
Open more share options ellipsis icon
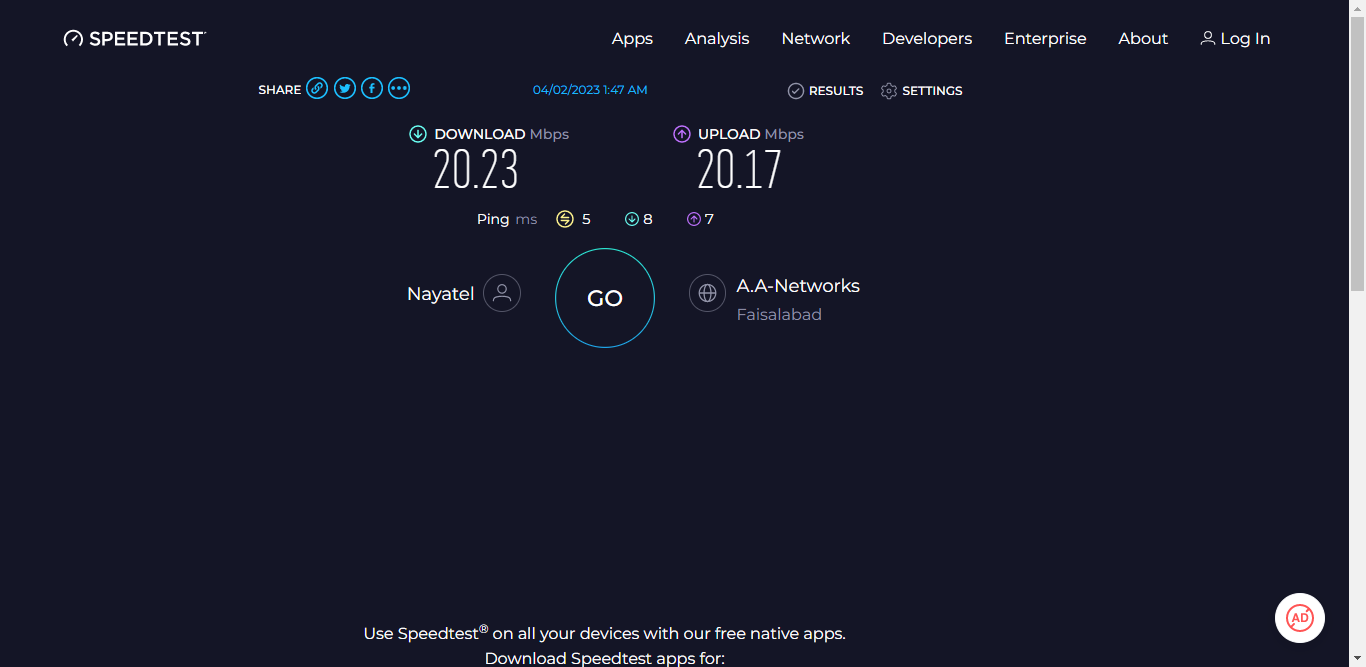tap(399, 88)
